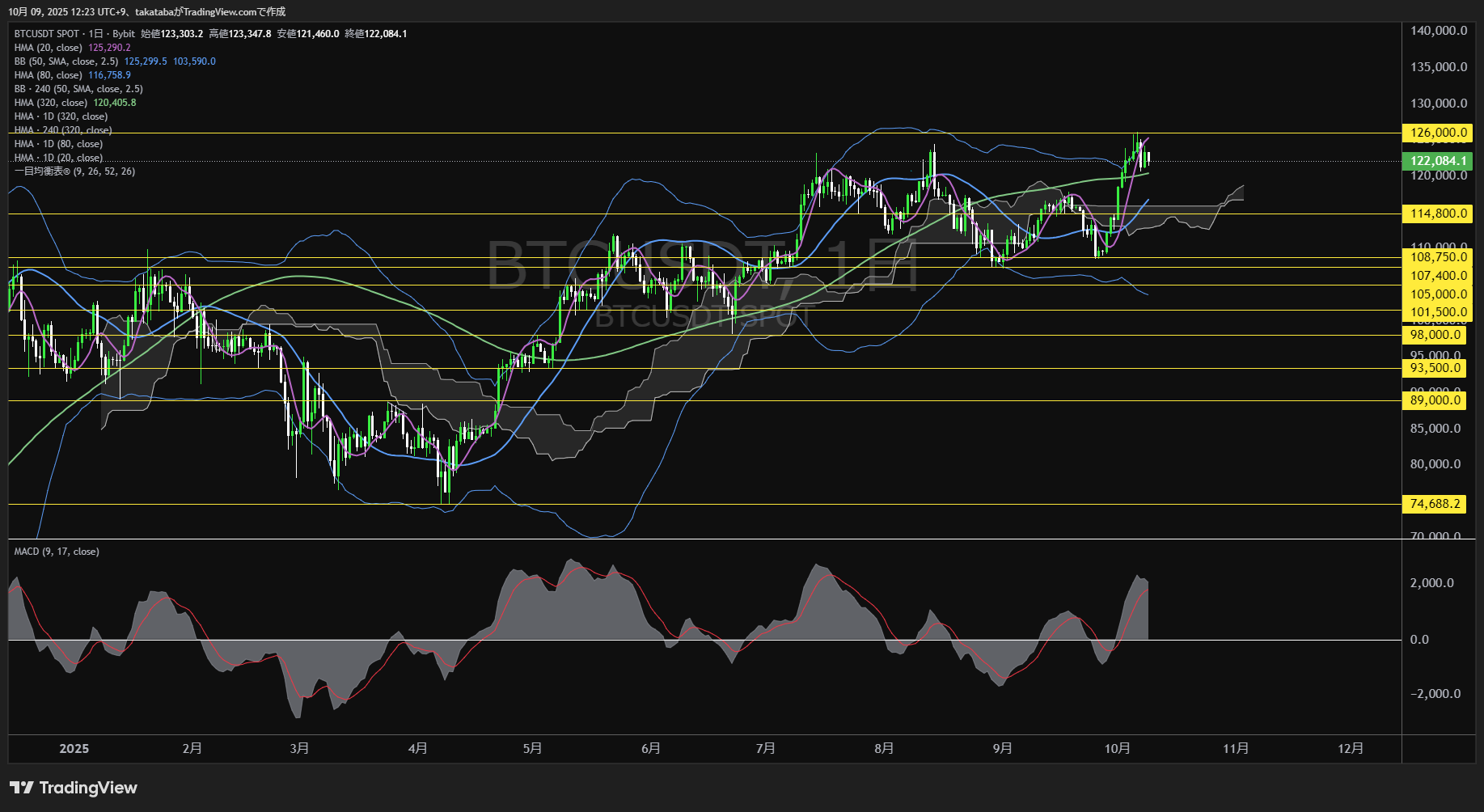Select the HMA (20, close) indicator legend
The image size is (1484, 812).
[49, 48]
